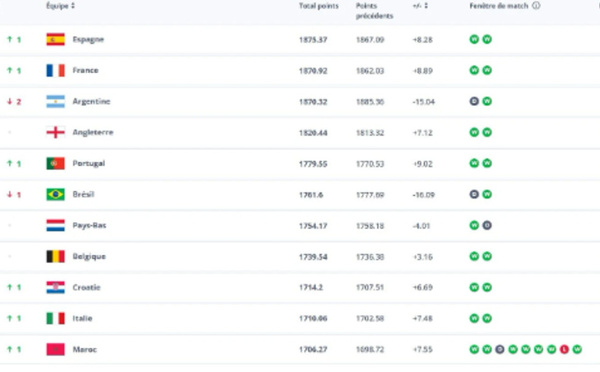Open the Italie team link
The image size is (600, 372).
pyautogui.click(x=83, y=318)
